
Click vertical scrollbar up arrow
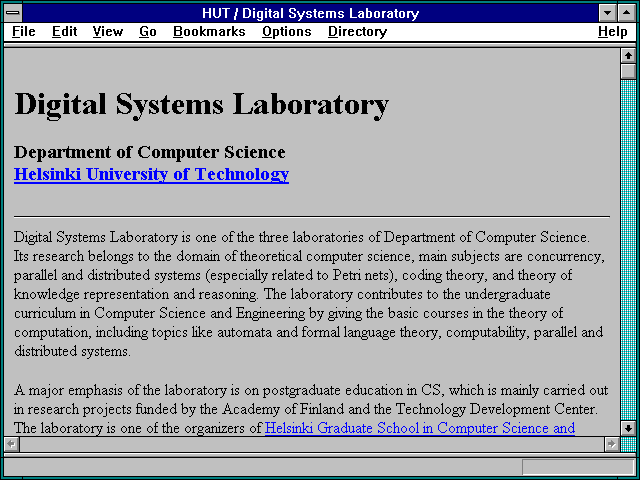click(628, 56)
